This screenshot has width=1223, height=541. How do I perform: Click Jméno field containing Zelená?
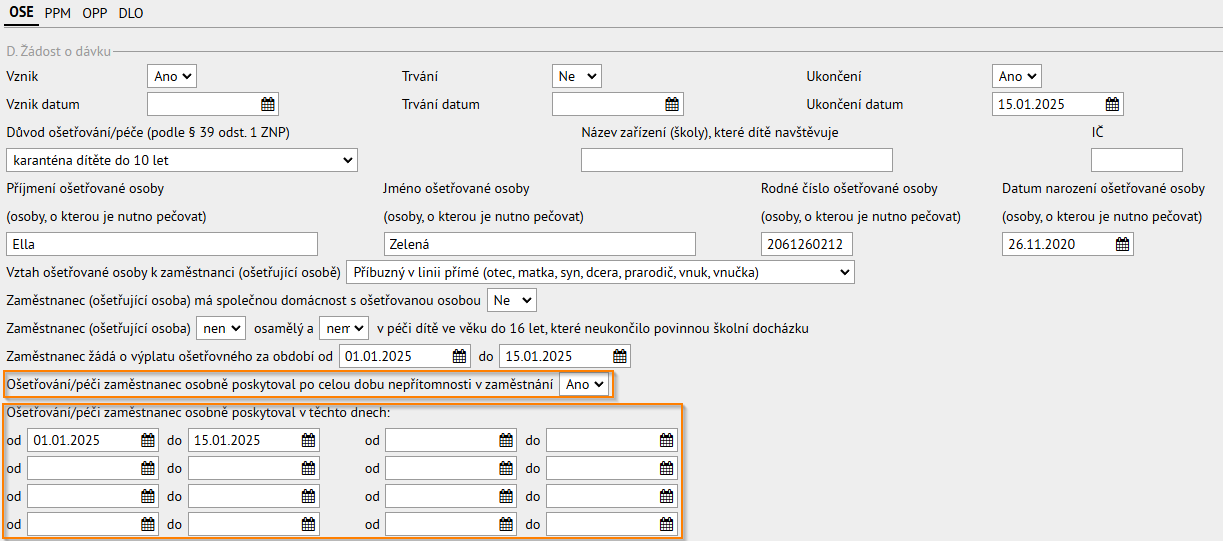[540, 244]
